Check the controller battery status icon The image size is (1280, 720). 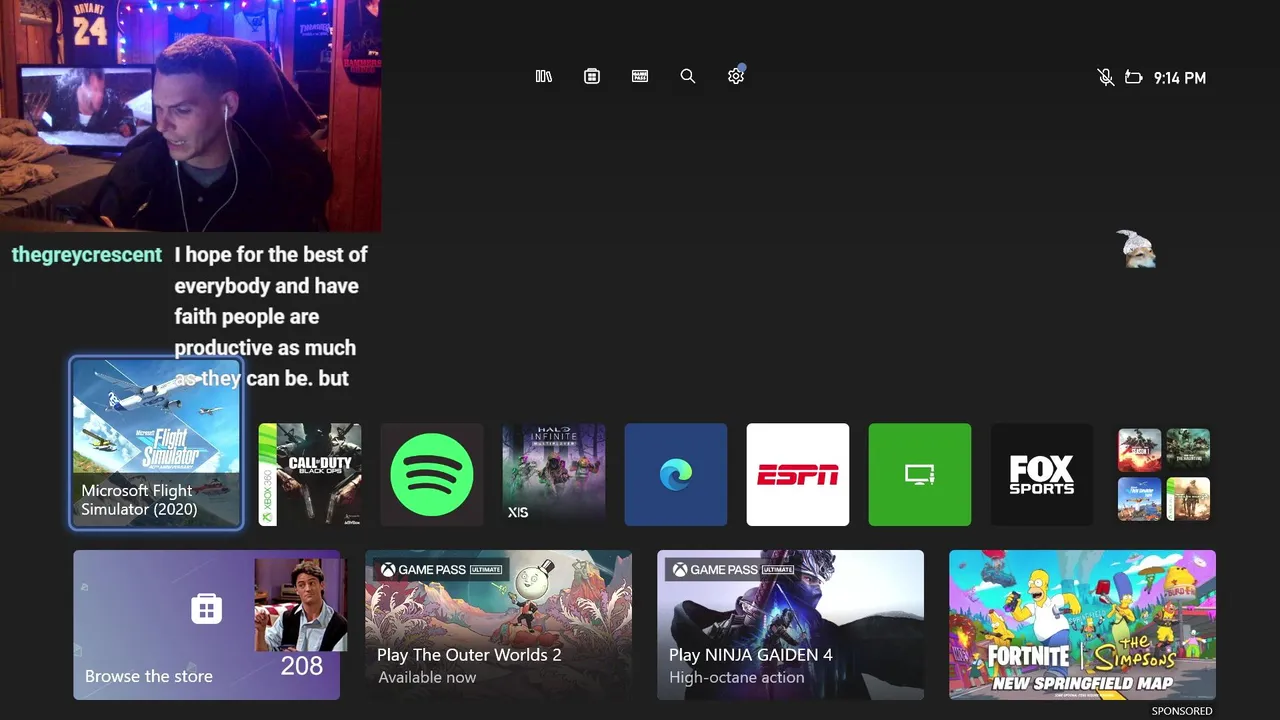(x=1134, y=77)
